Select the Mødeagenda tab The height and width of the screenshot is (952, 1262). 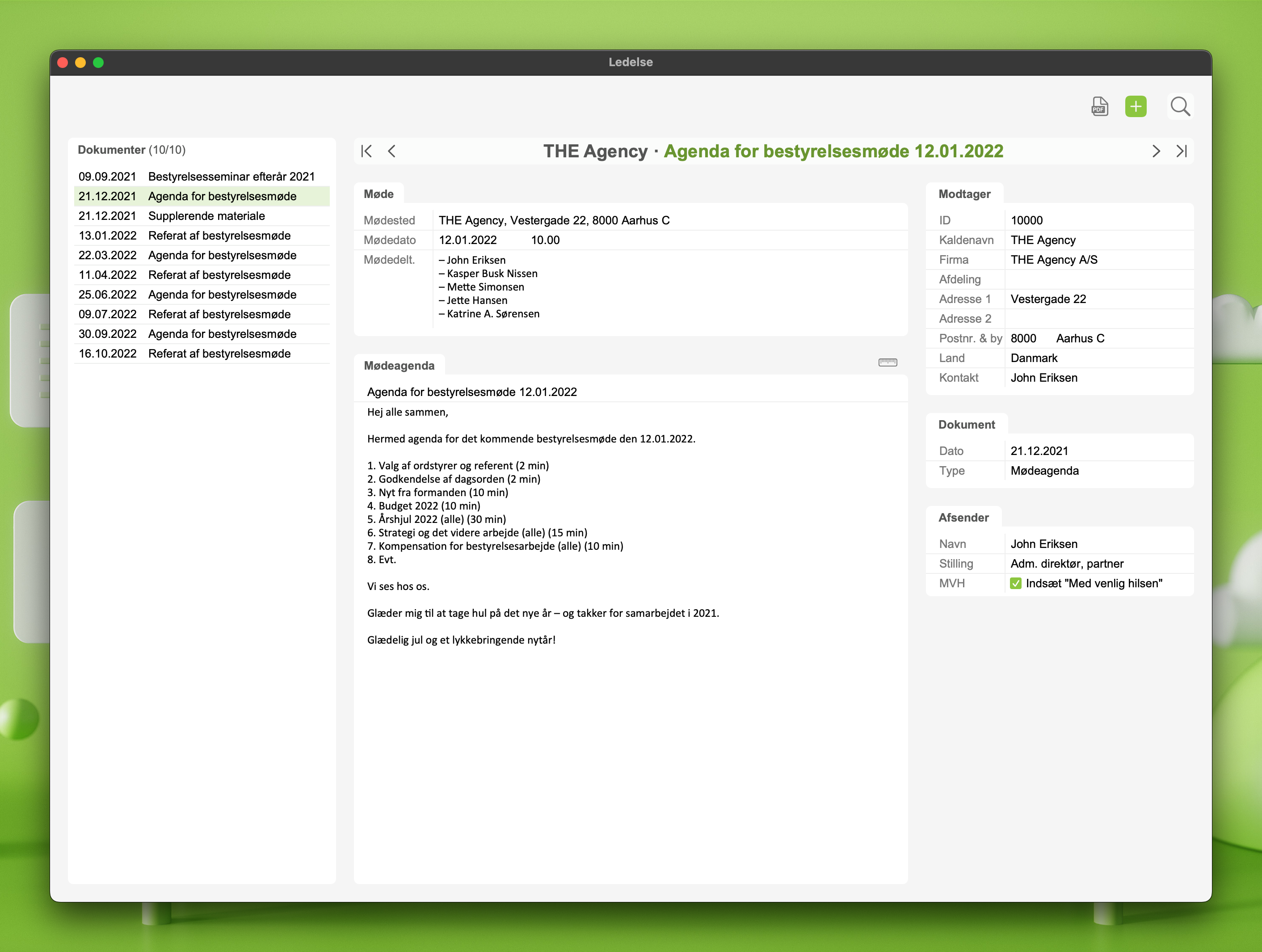coord(399,366)
